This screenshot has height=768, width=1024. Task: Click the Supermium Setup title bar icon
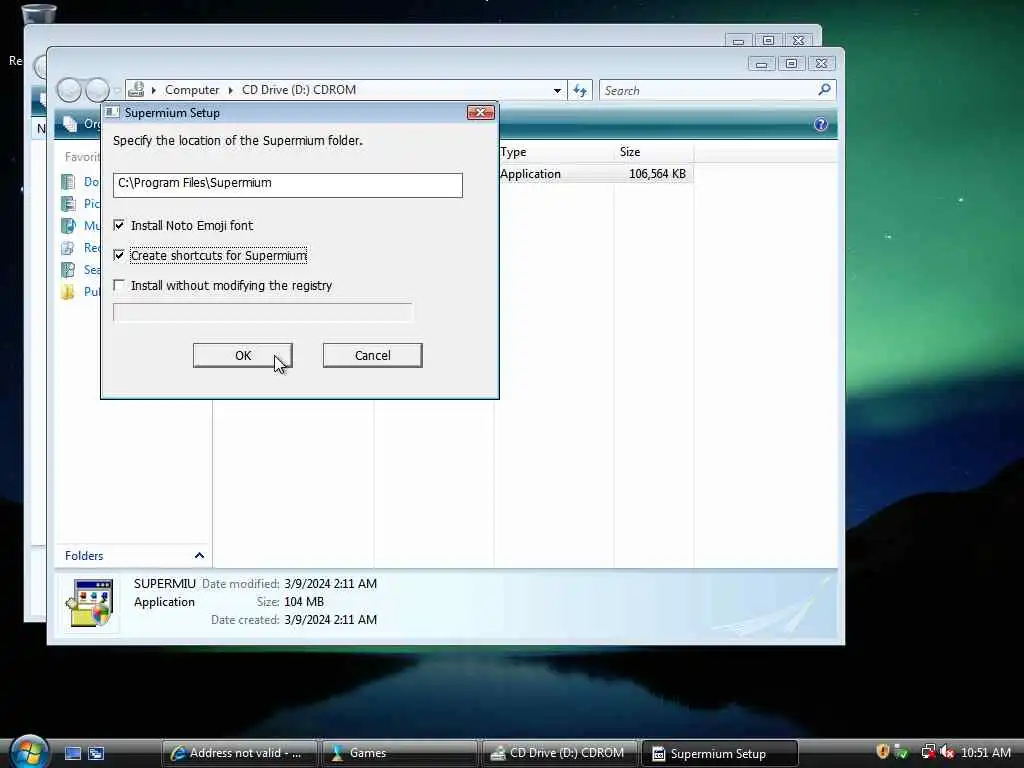pos(112,112)
